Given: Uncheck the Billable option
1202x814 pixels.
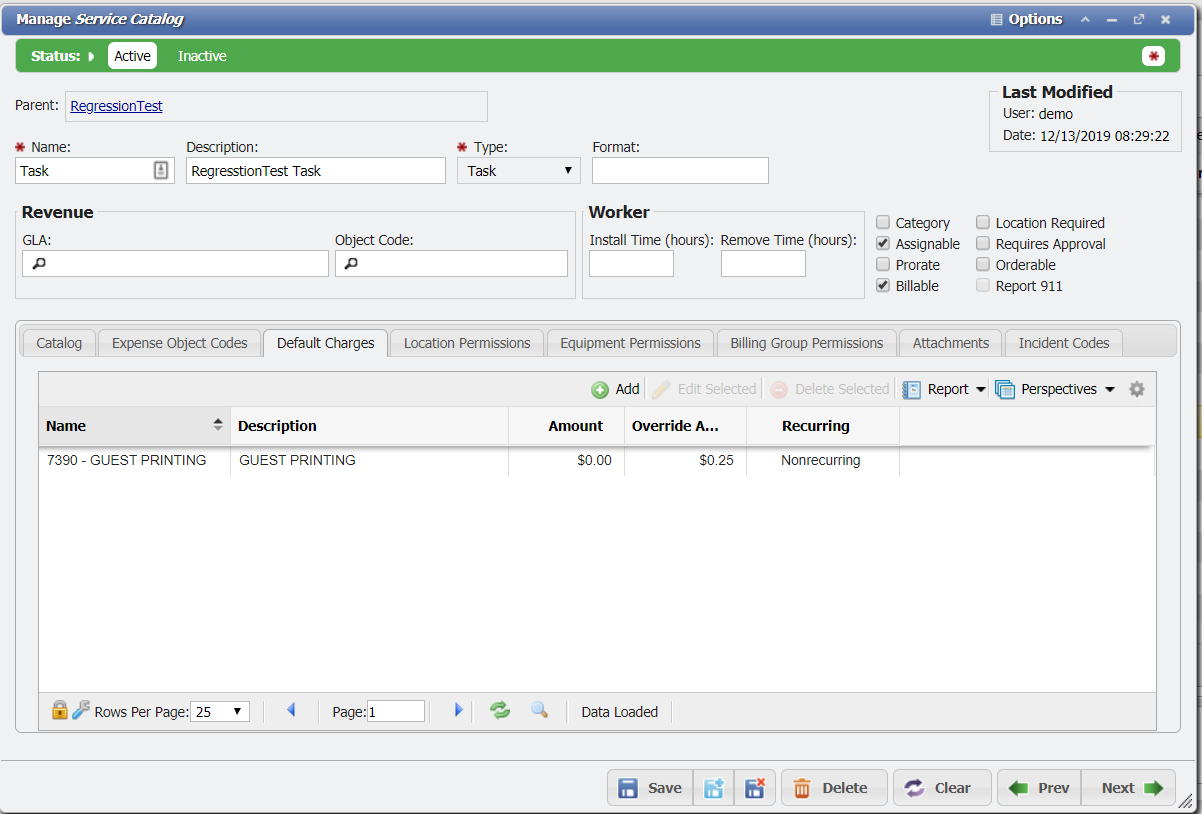Looking at the screenshot, I should point(883,285).
